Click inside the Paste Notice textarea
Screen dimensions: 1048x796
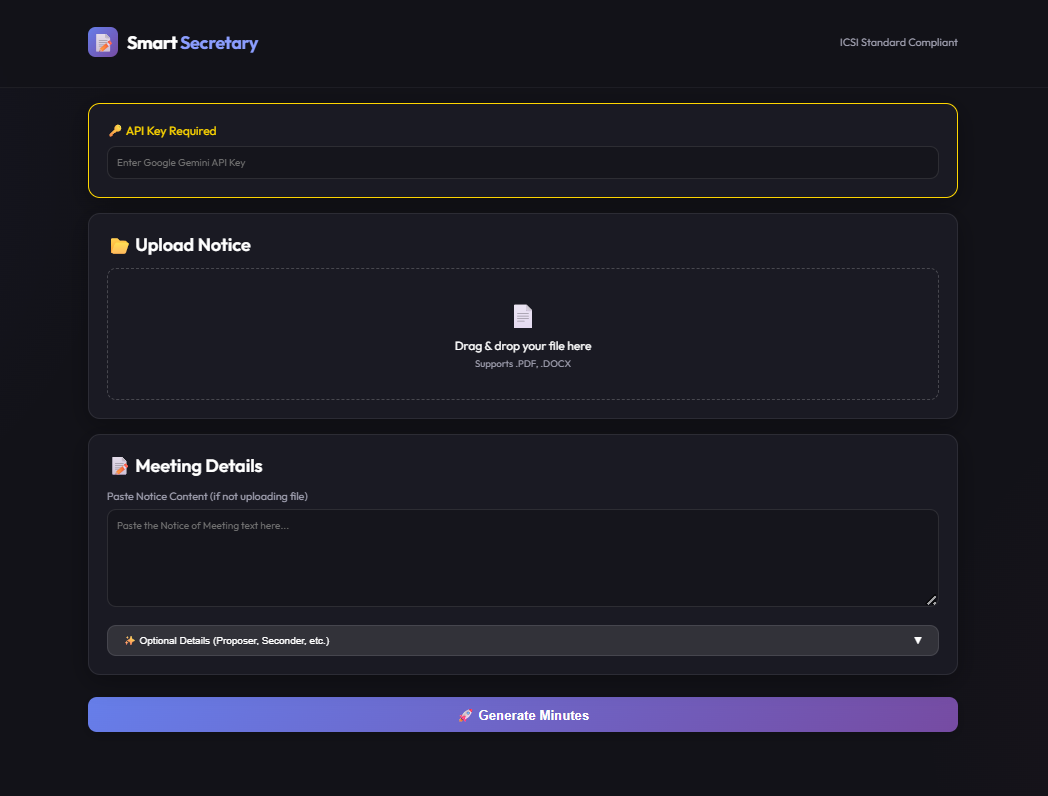point(522,558)
